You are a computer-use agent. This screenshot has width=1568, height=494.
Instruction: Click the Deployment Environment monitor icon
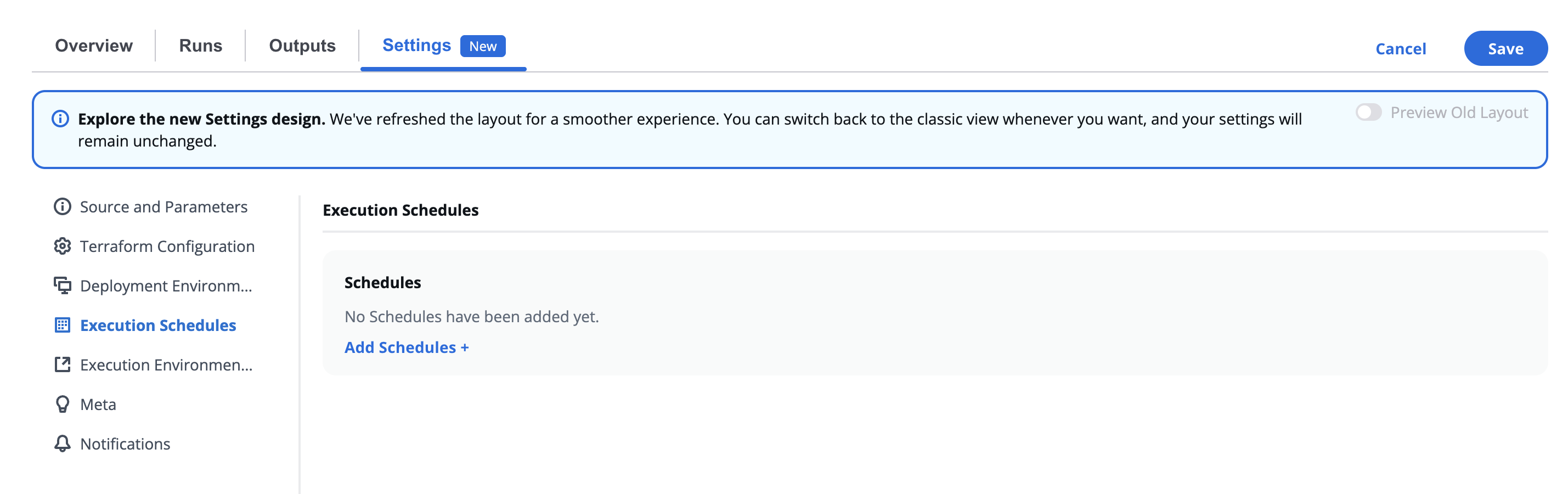coord(62,285)
